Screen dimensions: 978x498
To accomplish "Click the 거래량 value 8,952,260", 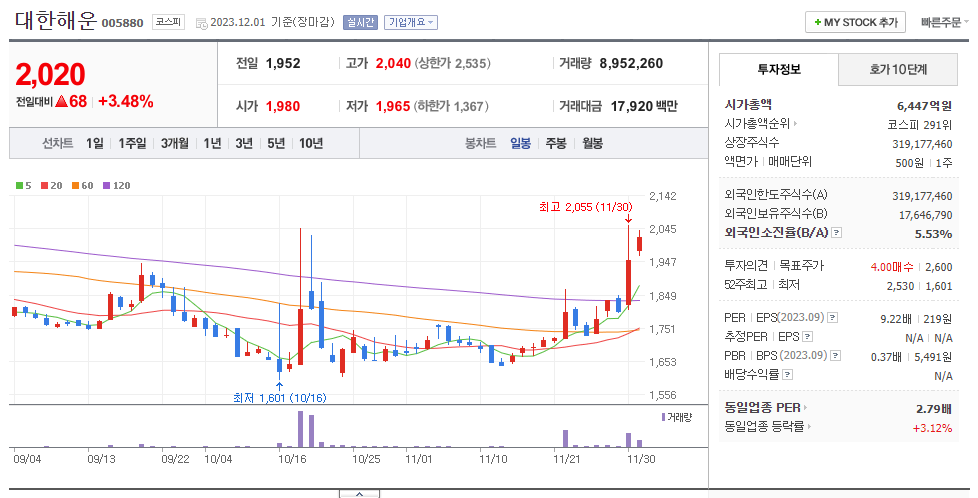I will 631,63.
